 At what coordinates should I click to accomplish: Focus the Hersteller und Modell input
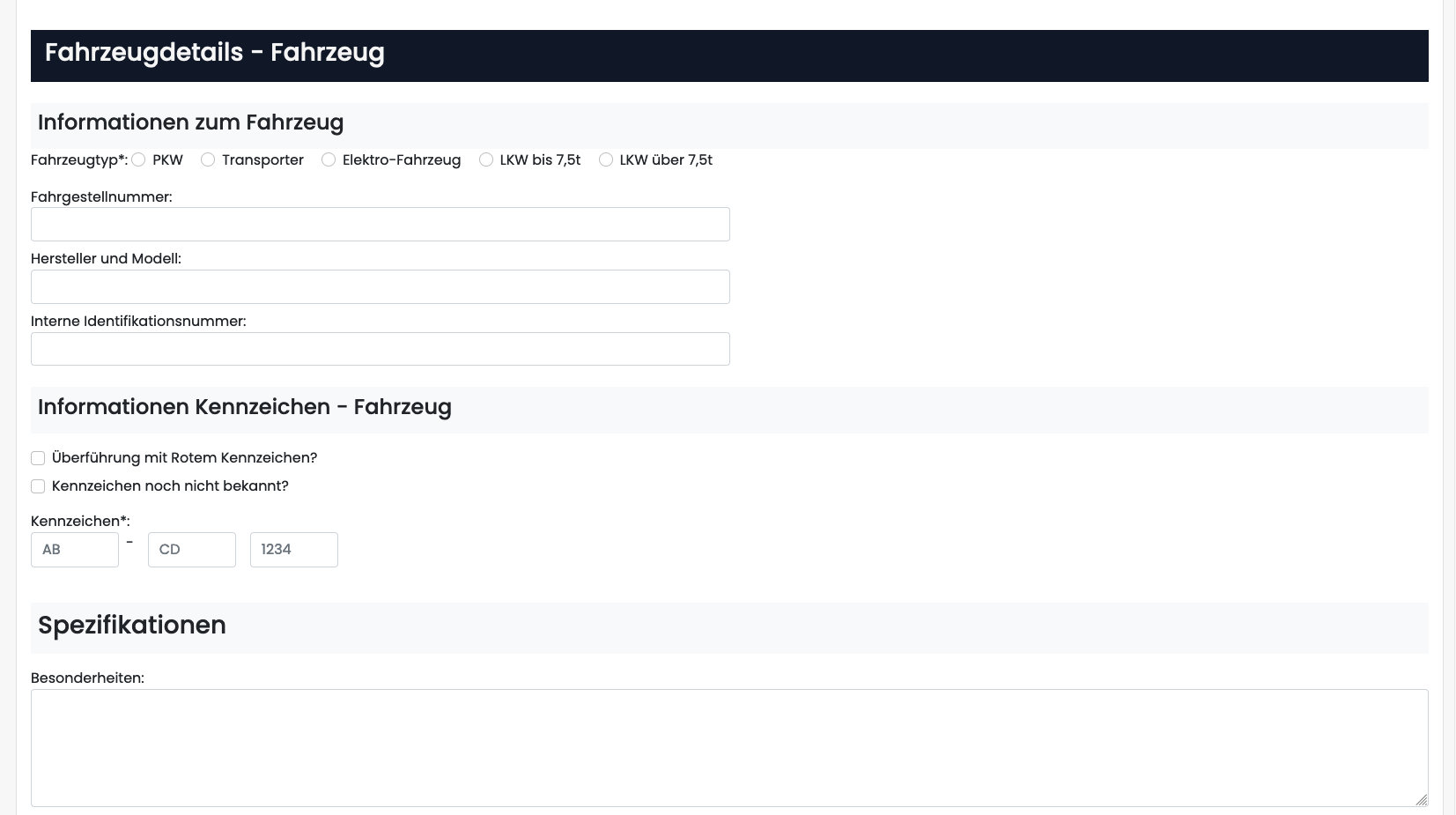[380, 287]
